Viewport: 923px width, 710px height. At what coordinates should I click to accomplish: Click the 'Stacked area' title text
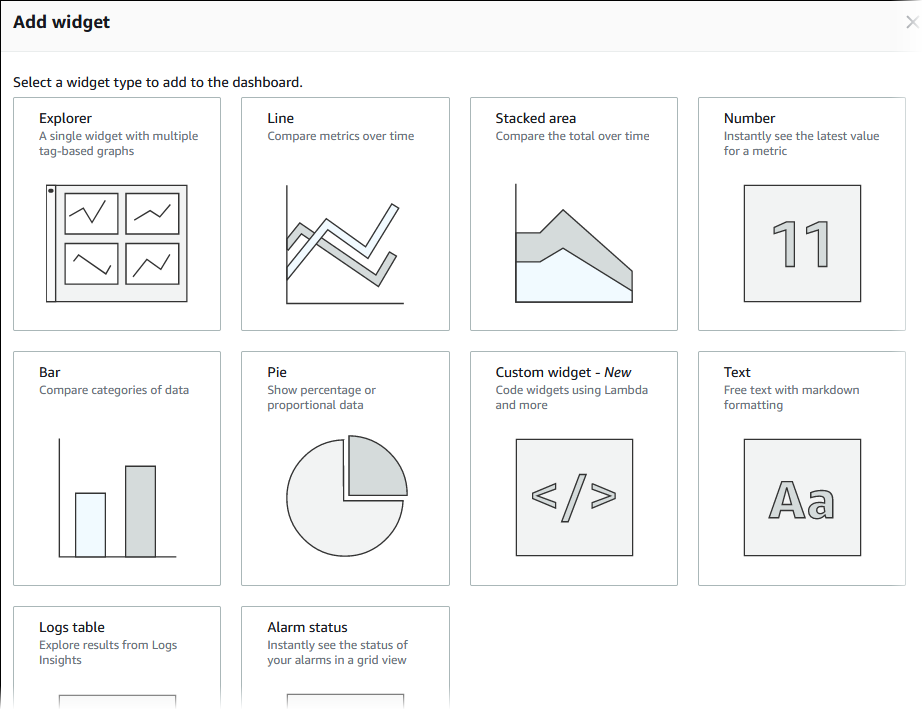tap(535, 118)
